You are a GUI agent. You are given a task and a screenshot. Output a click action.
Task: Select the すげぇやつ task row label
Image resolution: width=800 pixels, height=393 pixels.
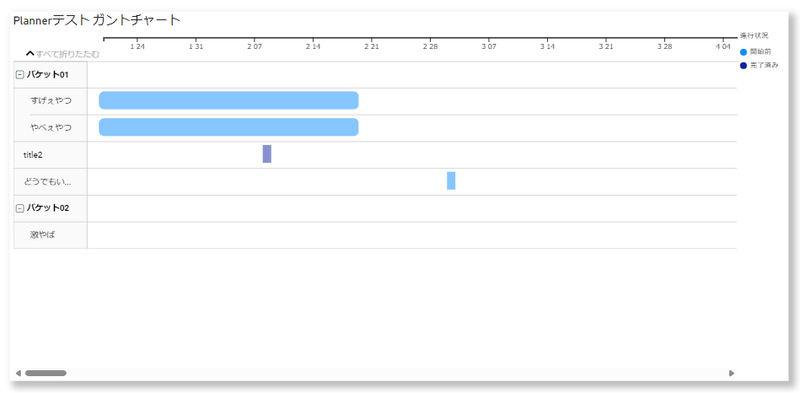(x=51, y=101)
